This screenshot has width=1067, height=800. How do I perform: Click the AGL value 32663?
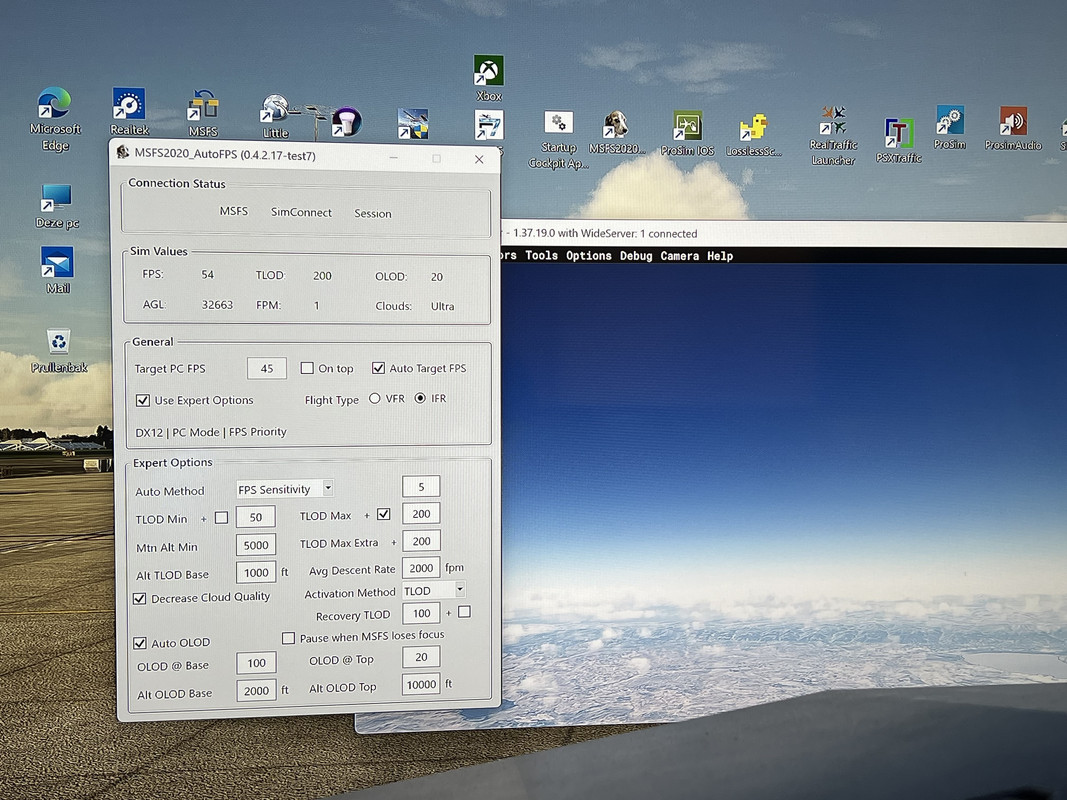(217, 305)
